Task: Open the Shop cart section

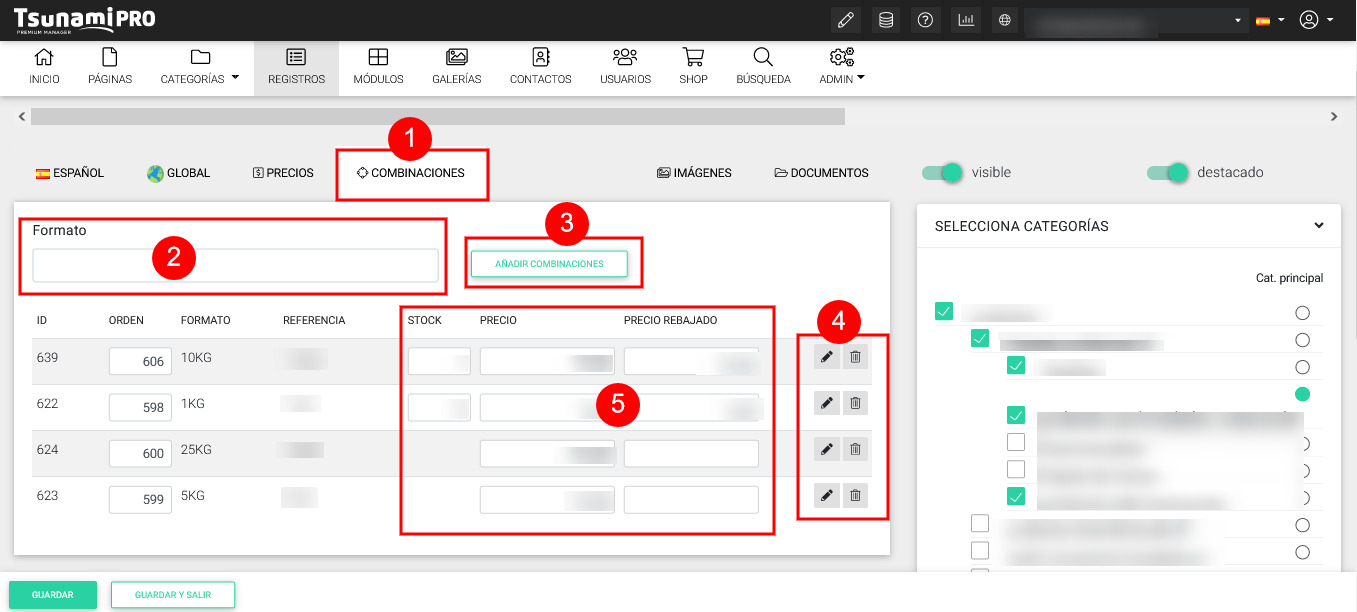Action: point(693,67)
